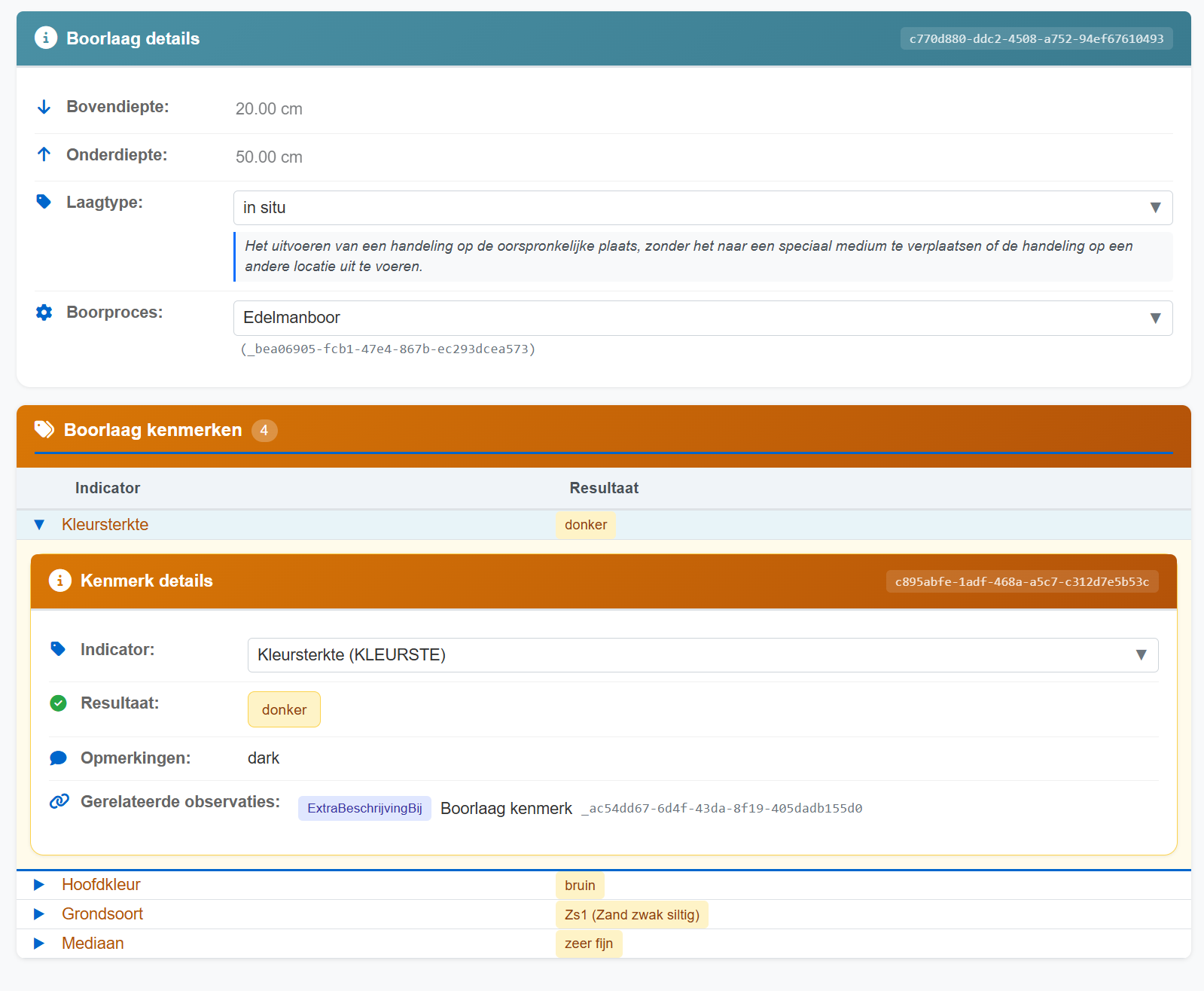Click the link icon beside Gerelateerde observaties
This screenshot has height=991, width=1204.
(x=59, y=801)
